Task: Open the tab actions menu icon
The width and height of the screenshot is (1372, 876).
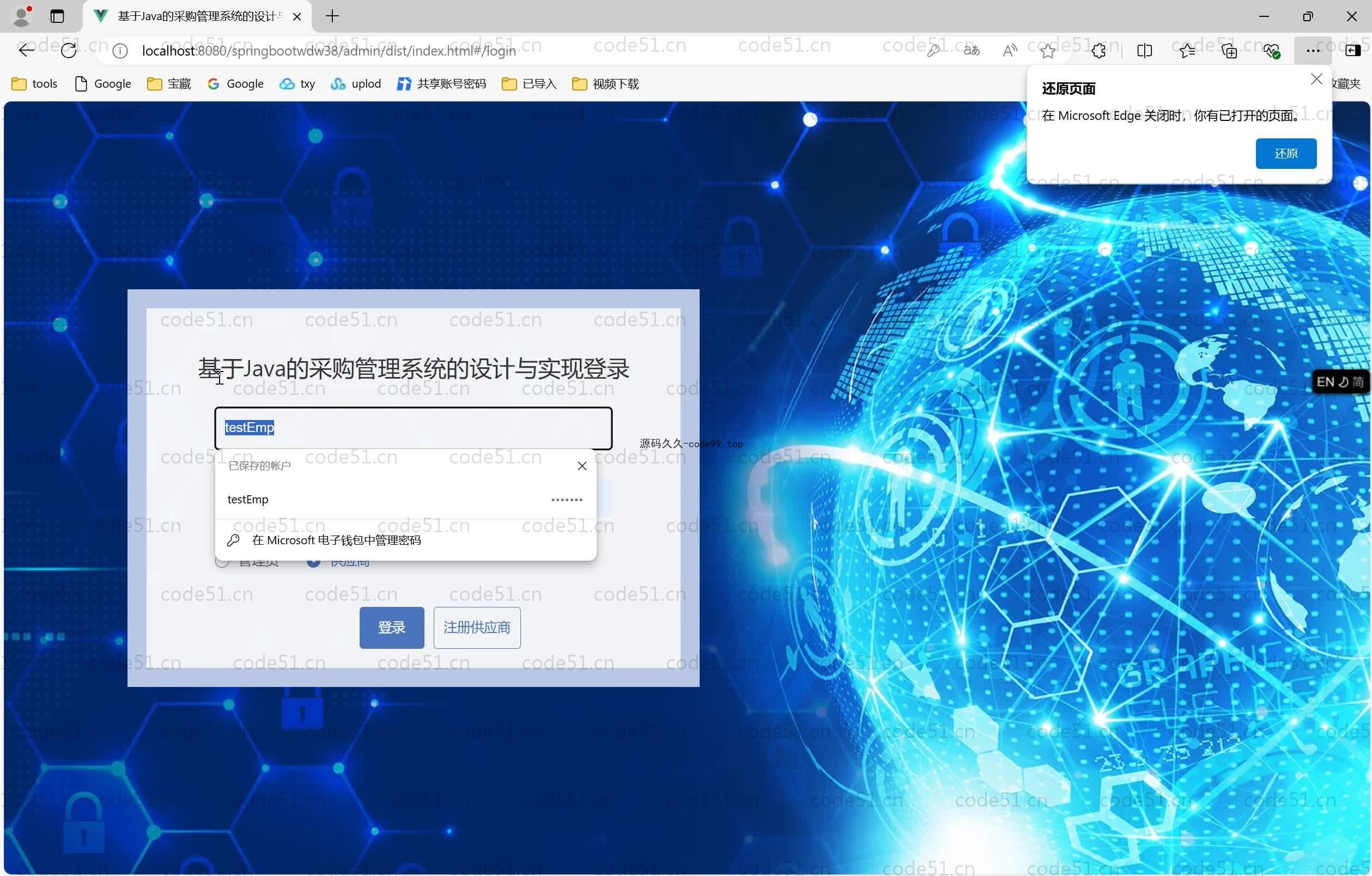Action: click(x=57, y=16)
